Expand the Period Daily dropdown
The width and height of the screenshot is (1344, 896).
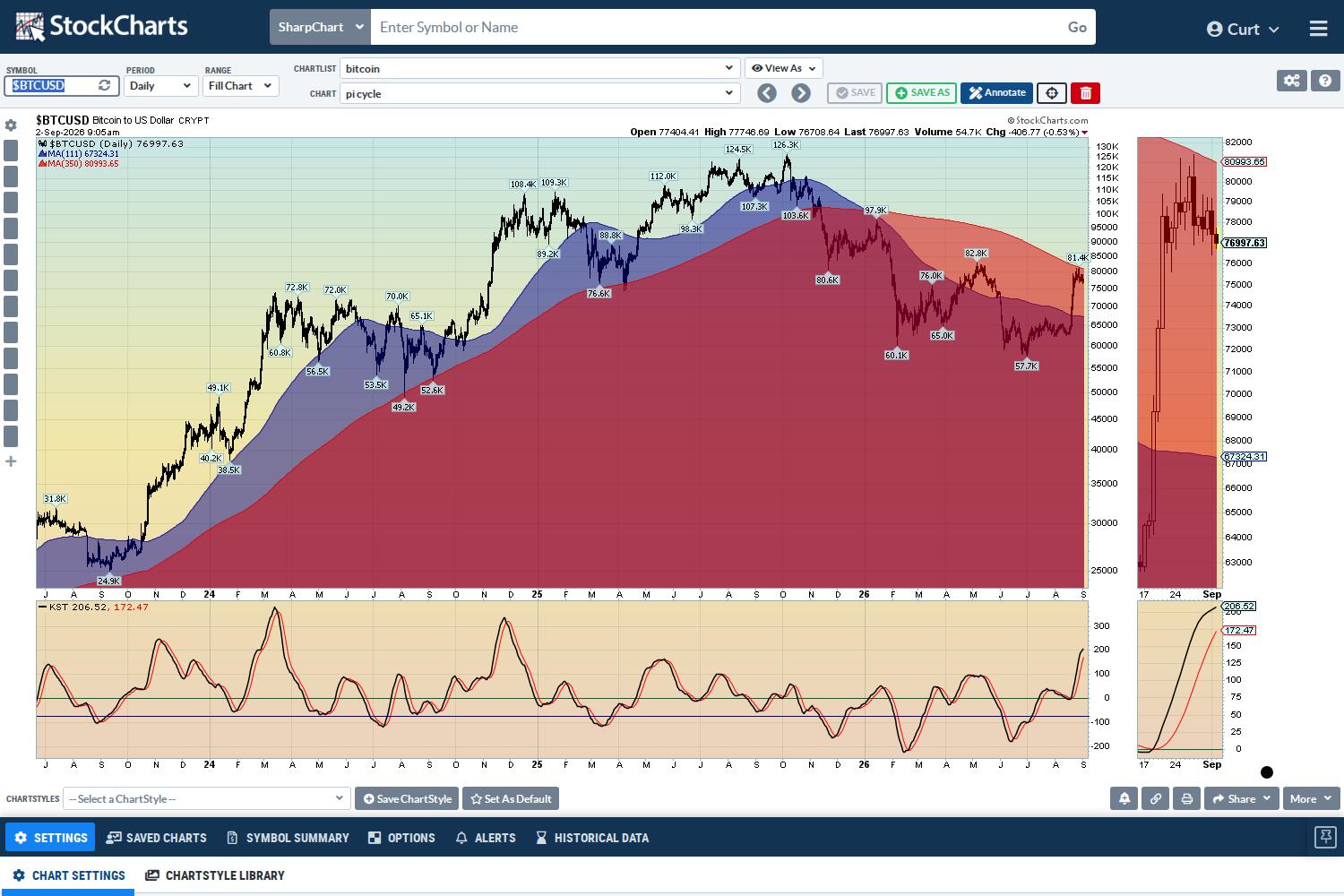click(160, 86)
